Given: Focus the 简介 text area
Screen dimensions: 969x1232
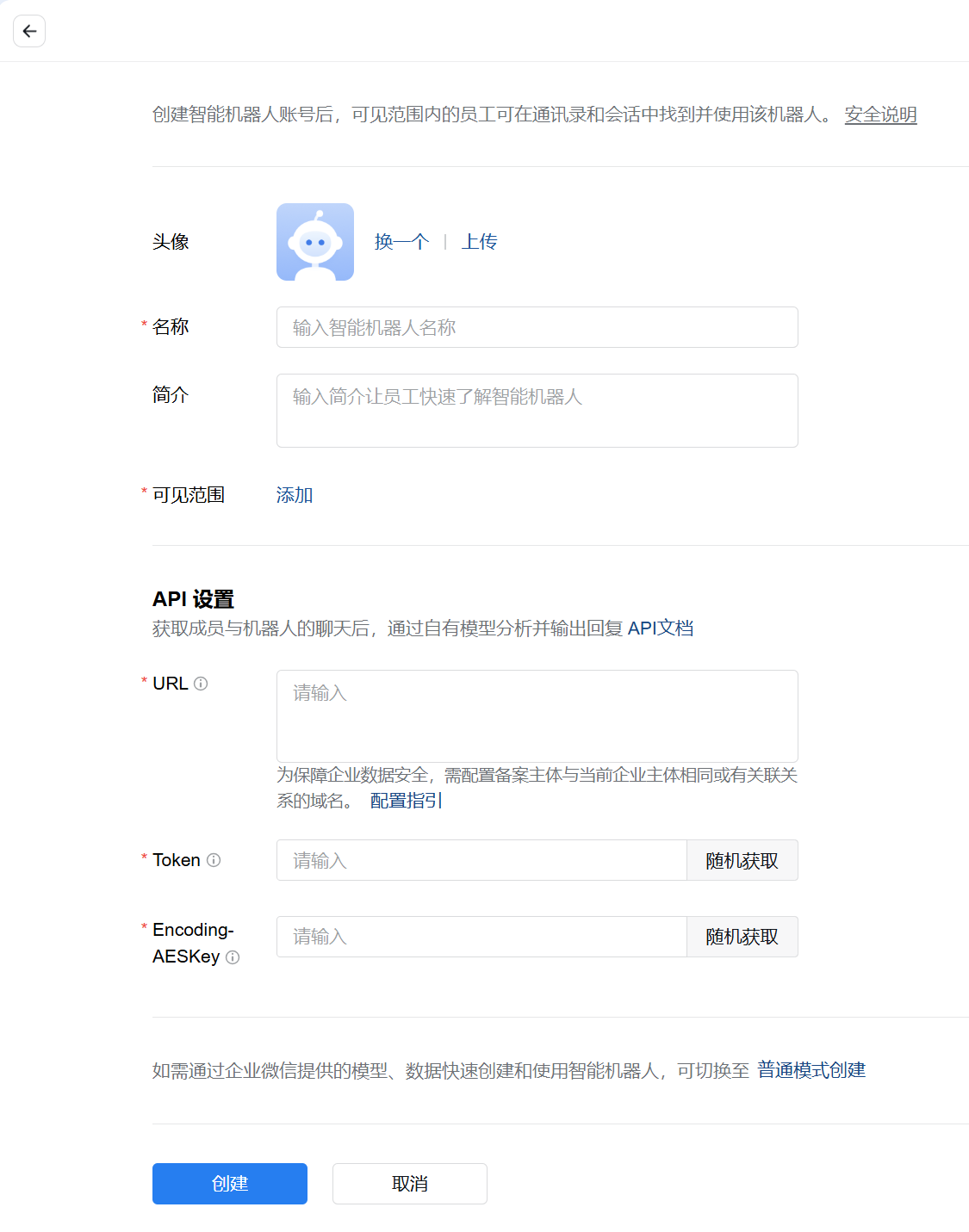Looking at the screenshot, I should [537, 411].
